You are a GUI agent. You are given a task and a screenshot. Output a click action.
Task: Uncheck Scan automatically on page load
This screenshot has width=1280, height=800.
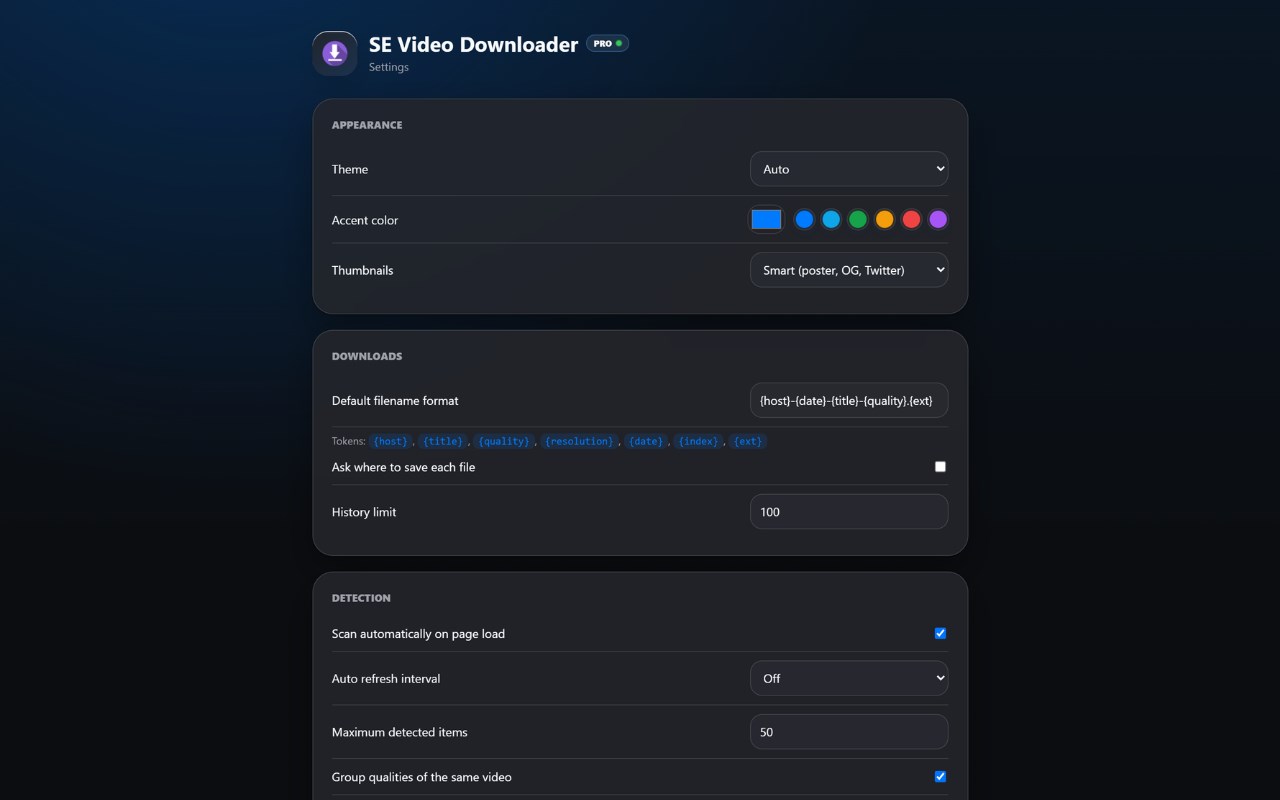(940, 633)
